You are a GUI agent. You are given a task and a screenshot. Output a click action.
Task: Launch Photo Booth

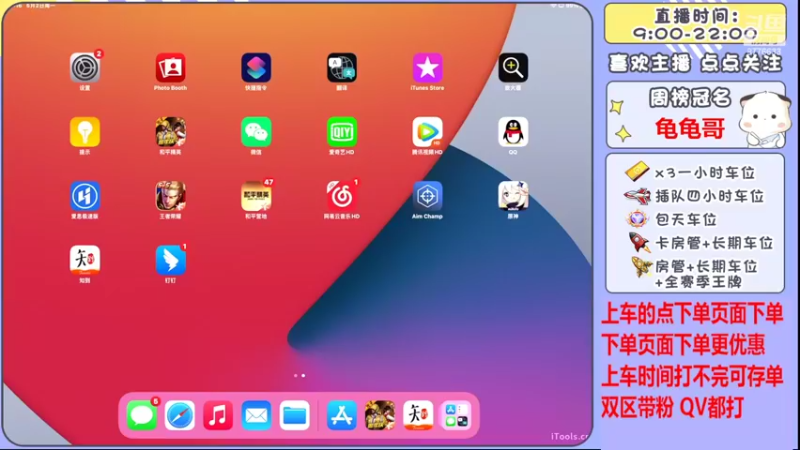[x=170, y=67]
